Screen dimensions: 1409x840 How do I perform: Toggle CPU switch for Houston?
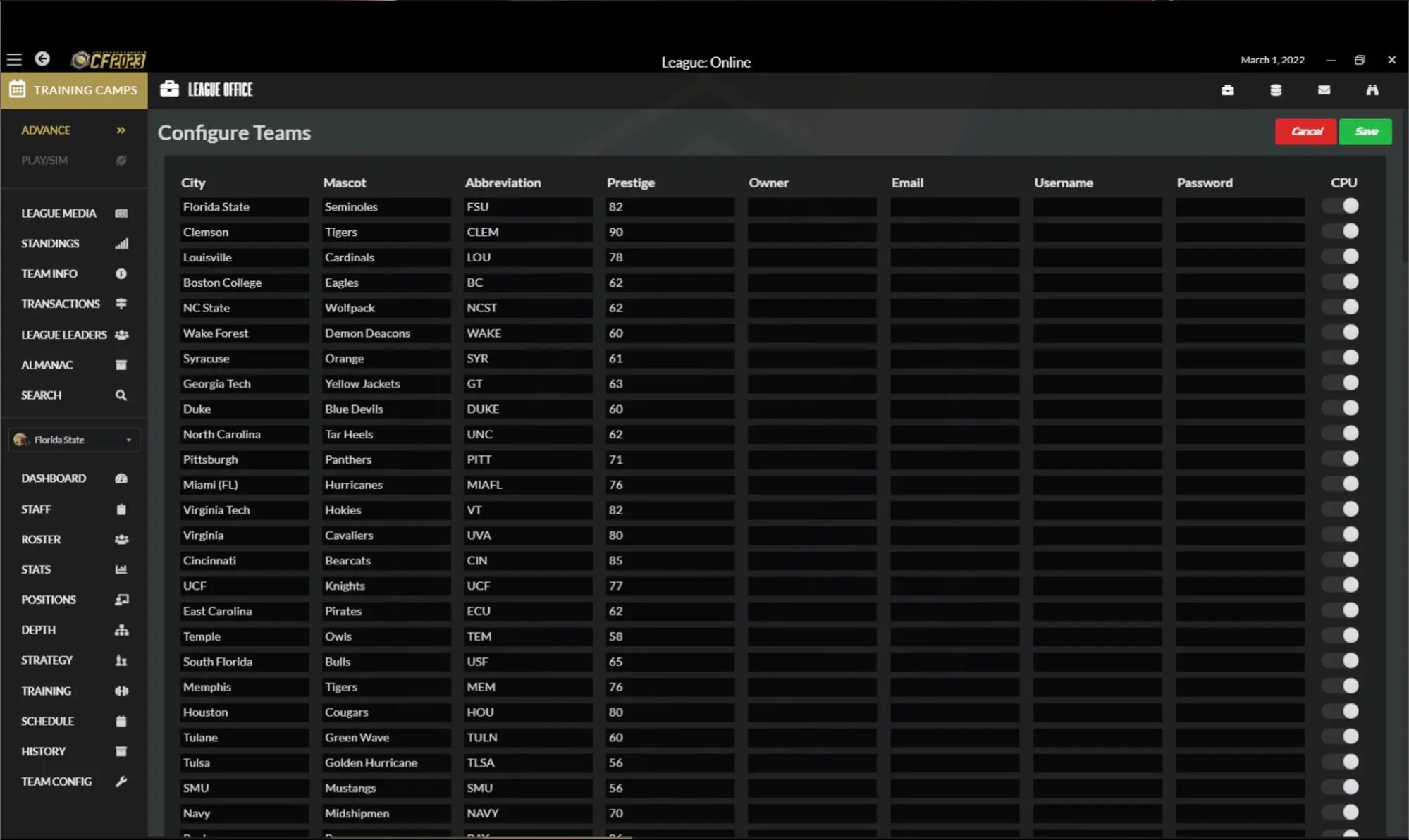pos(1340,711)
